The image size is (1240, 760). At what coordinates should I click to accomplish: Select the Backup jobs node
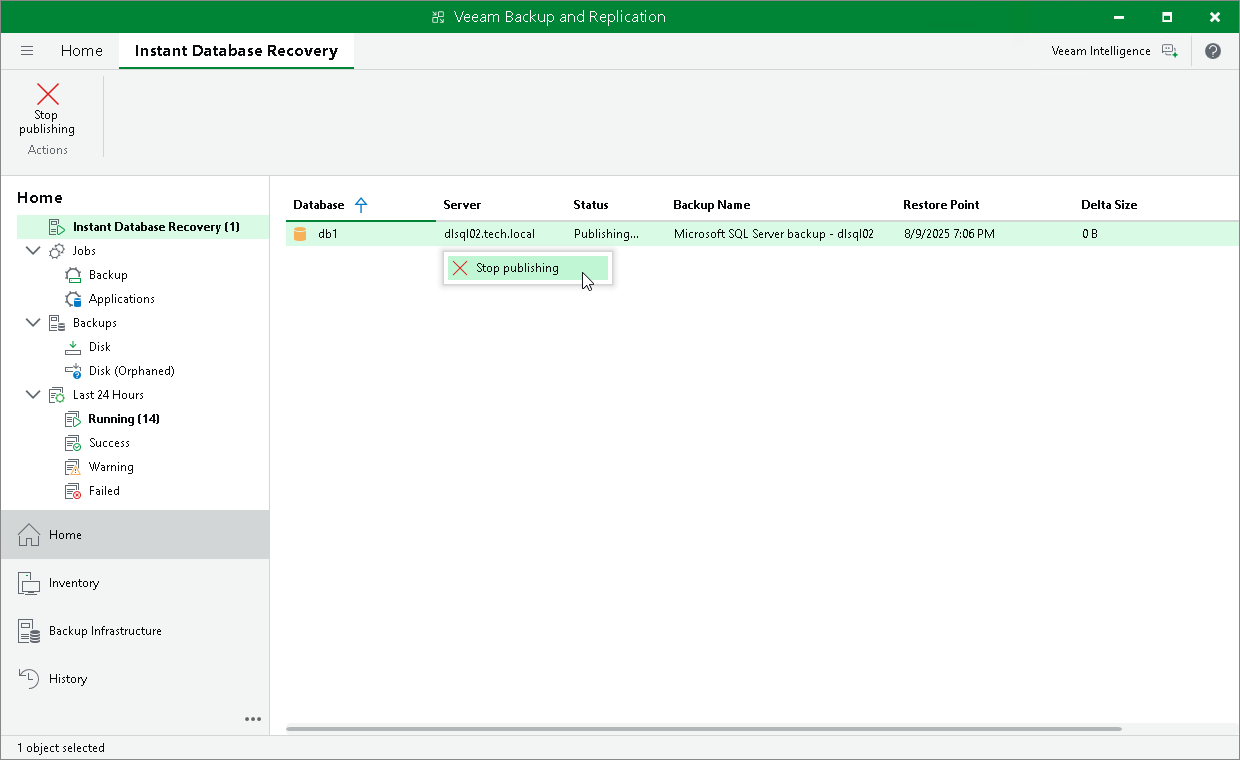click(108, 275)
